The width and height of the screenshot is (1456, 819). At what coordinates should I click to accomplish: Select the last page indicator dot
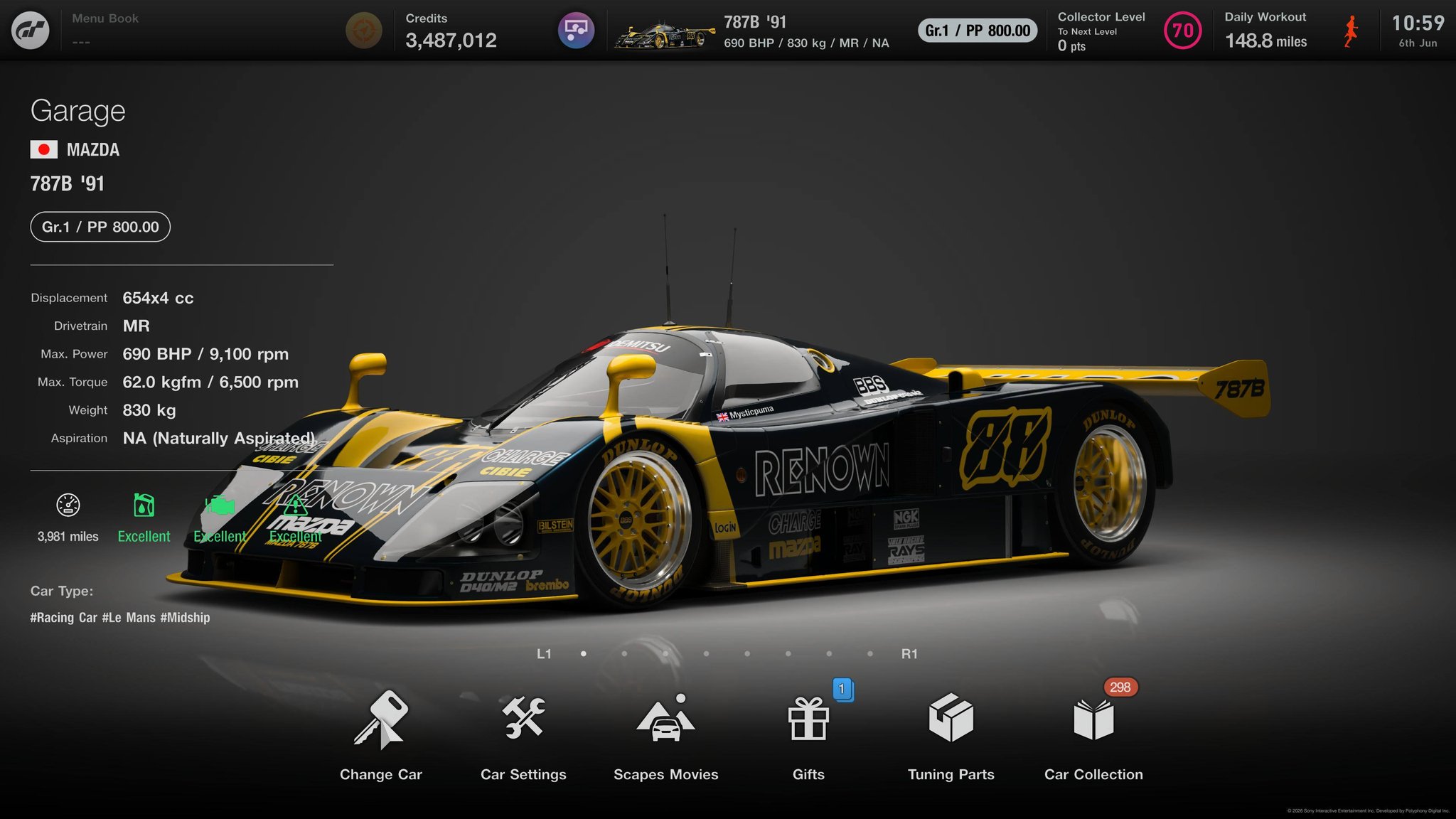click(870, 654)
